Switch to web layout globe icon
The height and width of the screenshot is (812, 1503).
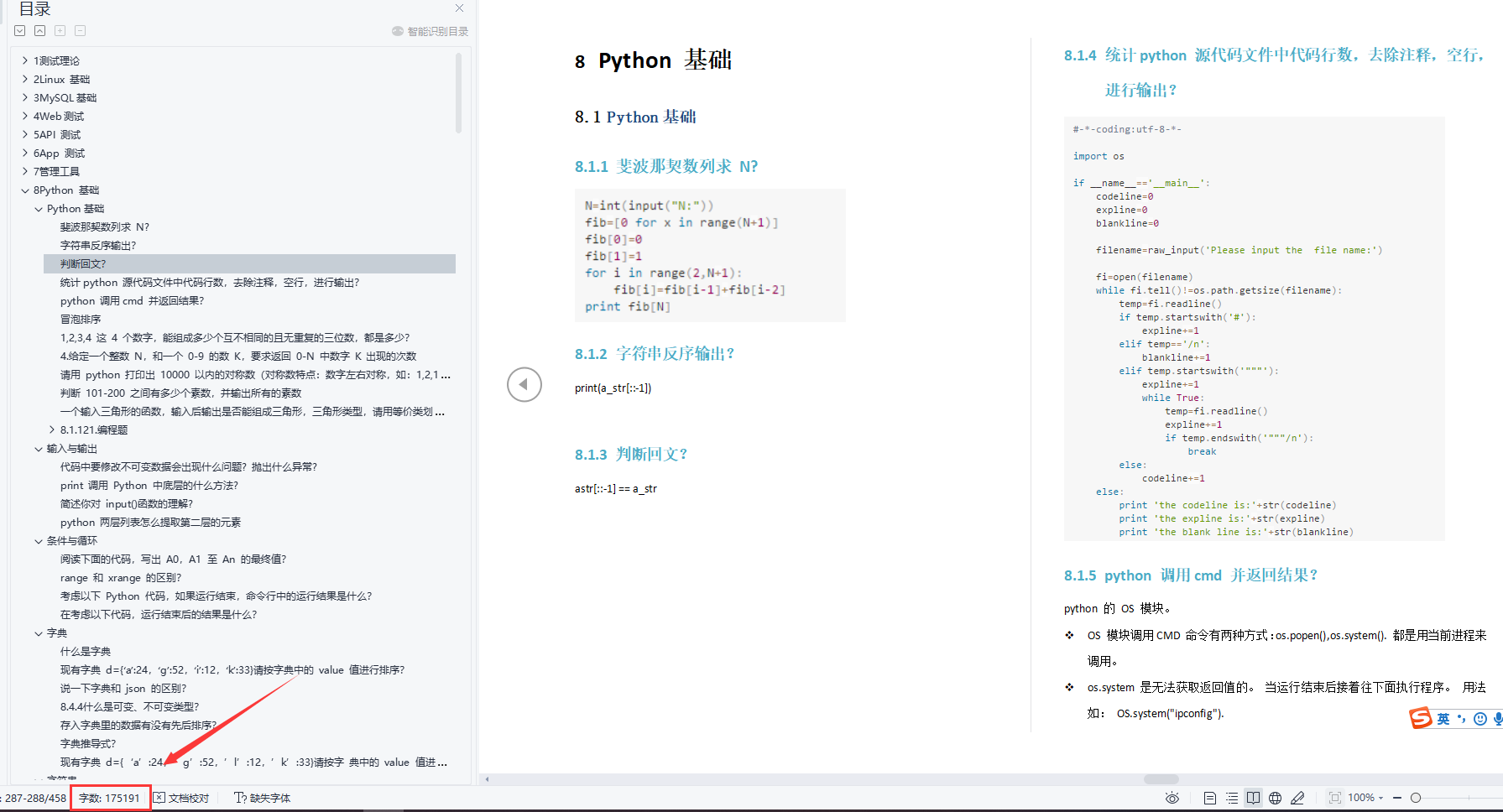pos(1275,798)
